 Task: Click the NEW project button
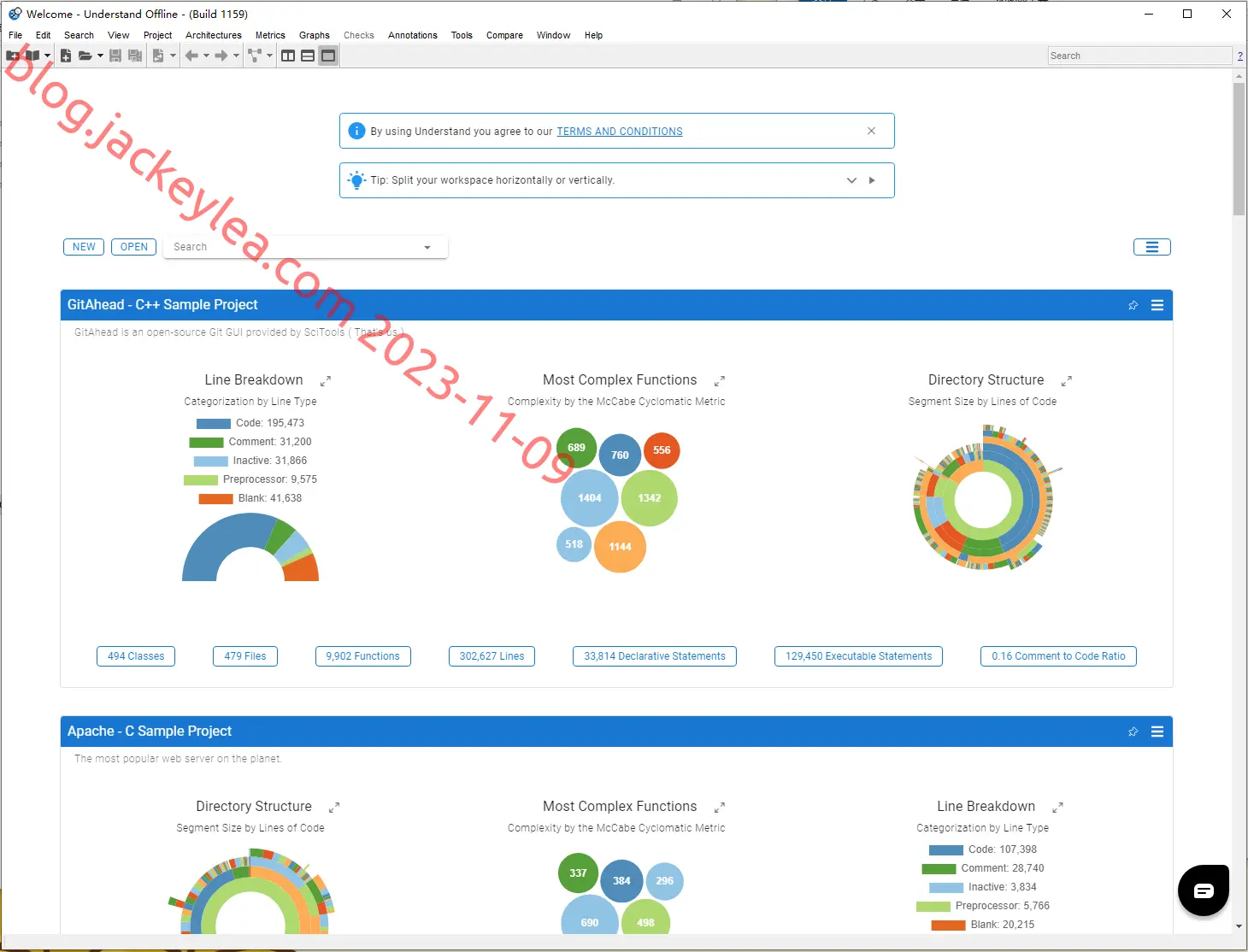pyautogui.click(x=84, y=247)
